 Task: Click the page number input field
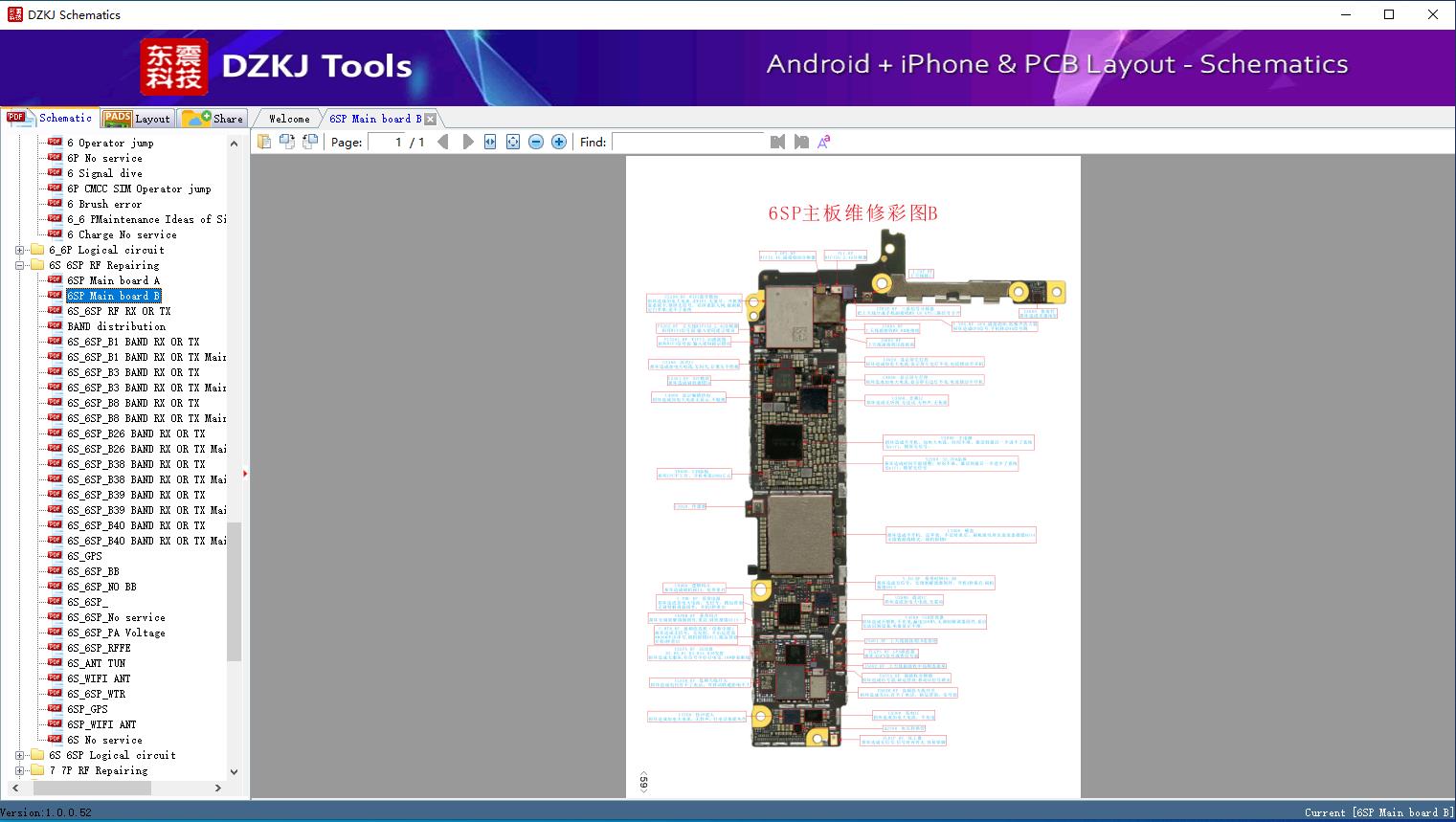pyautogui.click(x=387, y=142)
